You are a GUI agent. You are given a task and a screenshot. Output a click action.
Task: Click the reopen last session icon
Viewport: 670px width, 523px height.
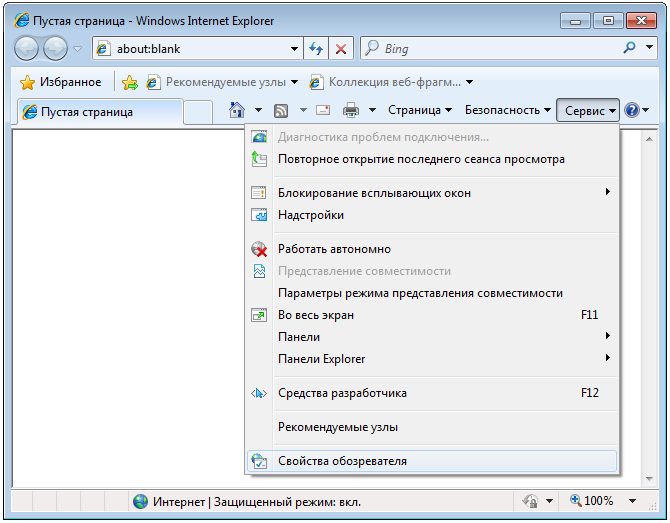point(259,159)
